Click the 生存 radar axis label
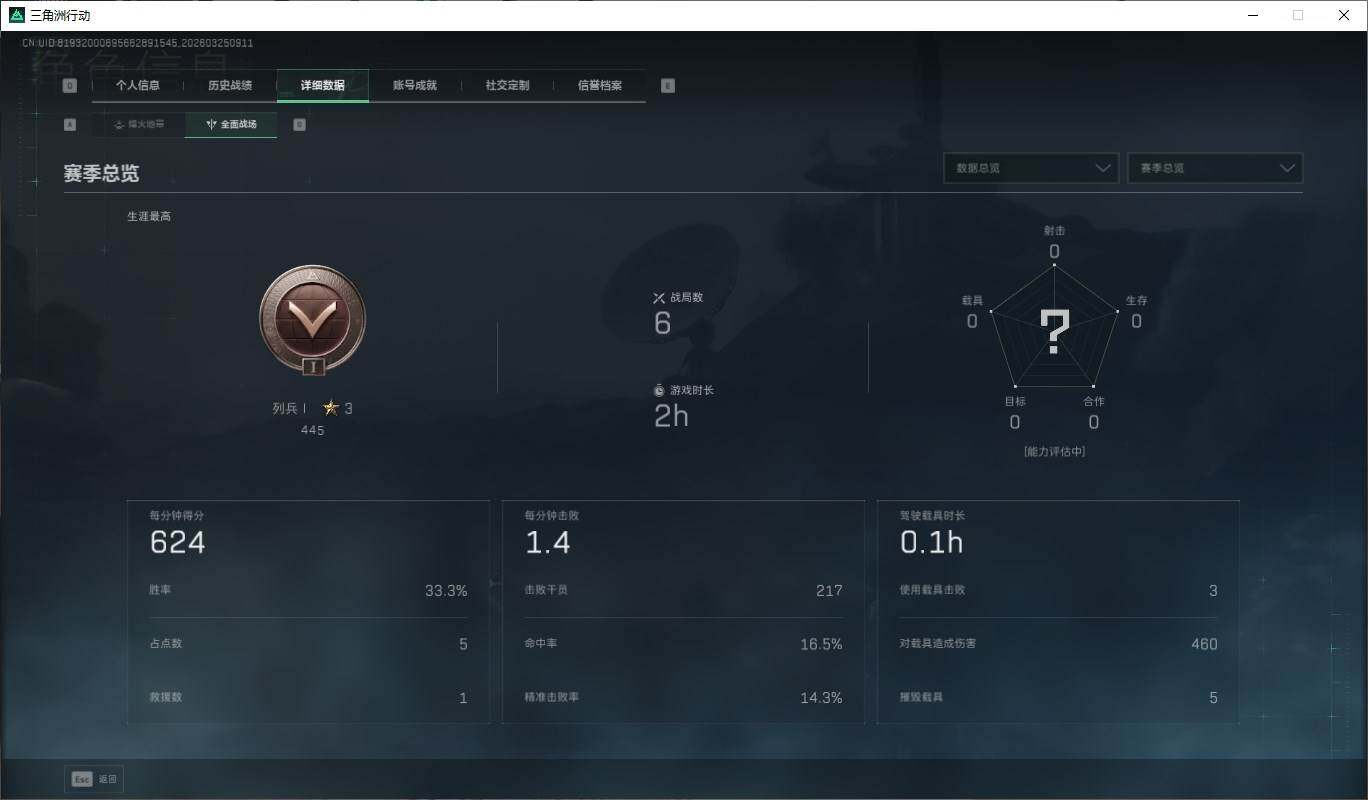Viewport: 1368px width, 800px height. click(1136, 300)
